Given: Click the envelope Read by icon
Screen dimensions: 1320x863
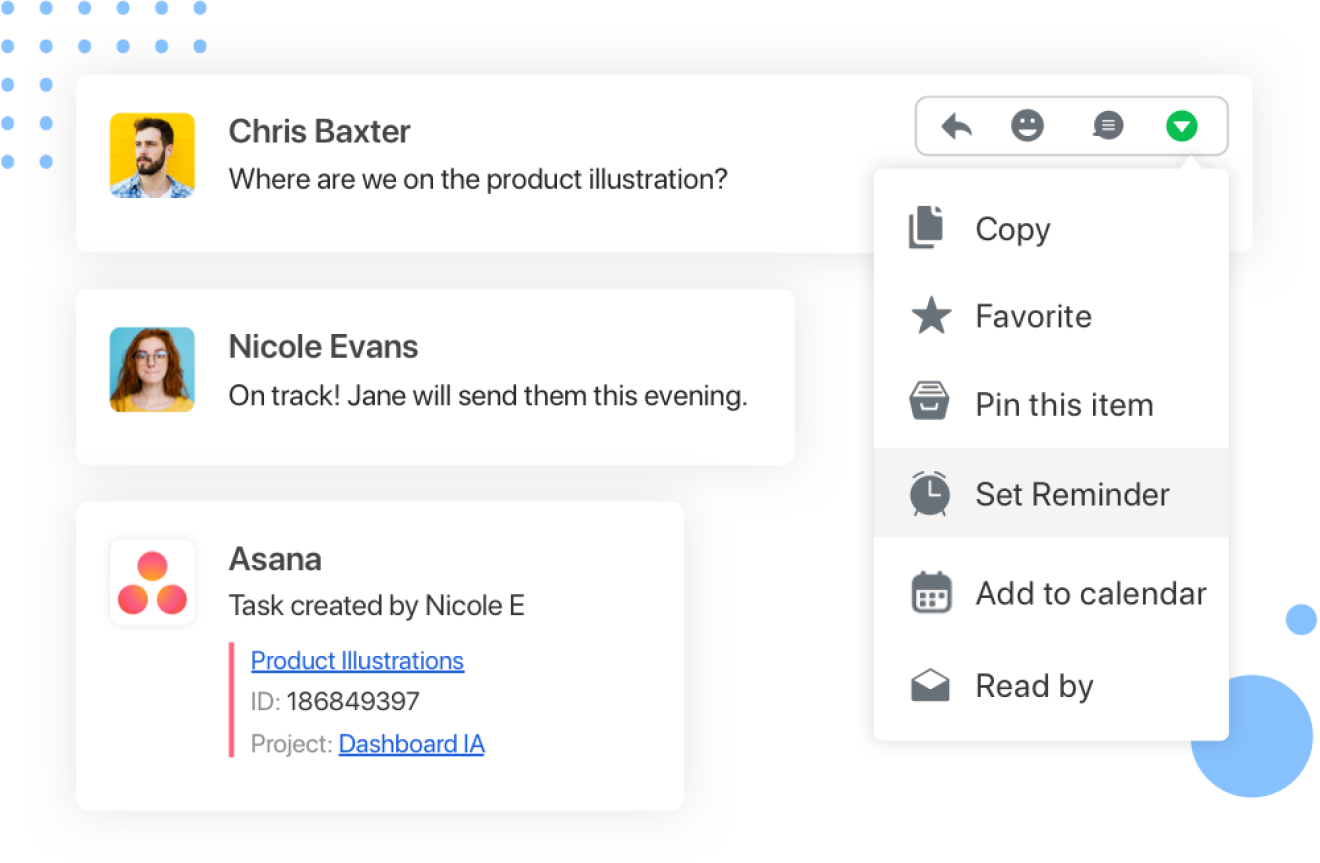Looking at the screenshot, I should click(x=928, y=685).
